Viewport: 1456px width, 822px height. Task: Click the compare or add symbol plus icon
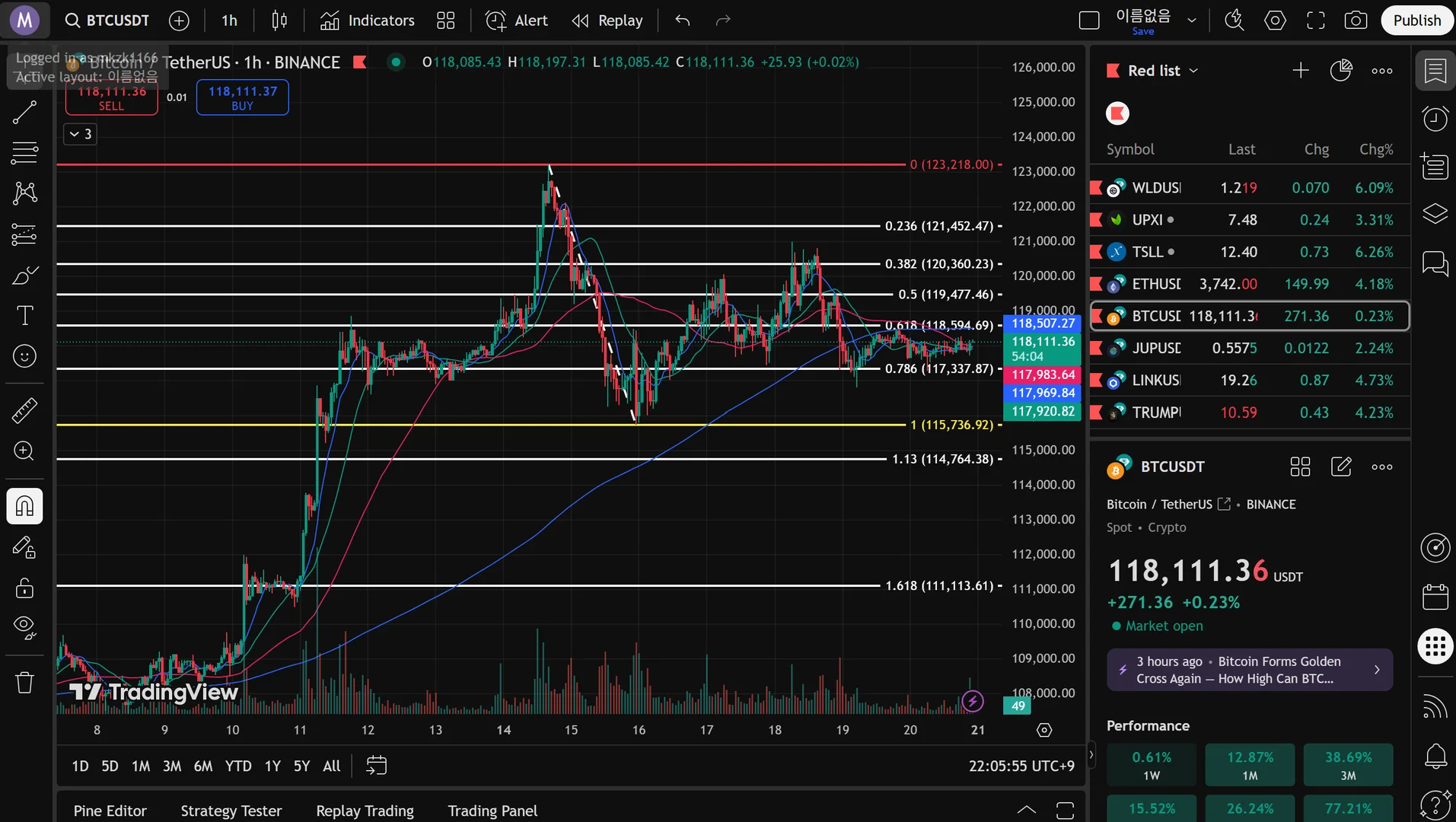pos(179,21)
